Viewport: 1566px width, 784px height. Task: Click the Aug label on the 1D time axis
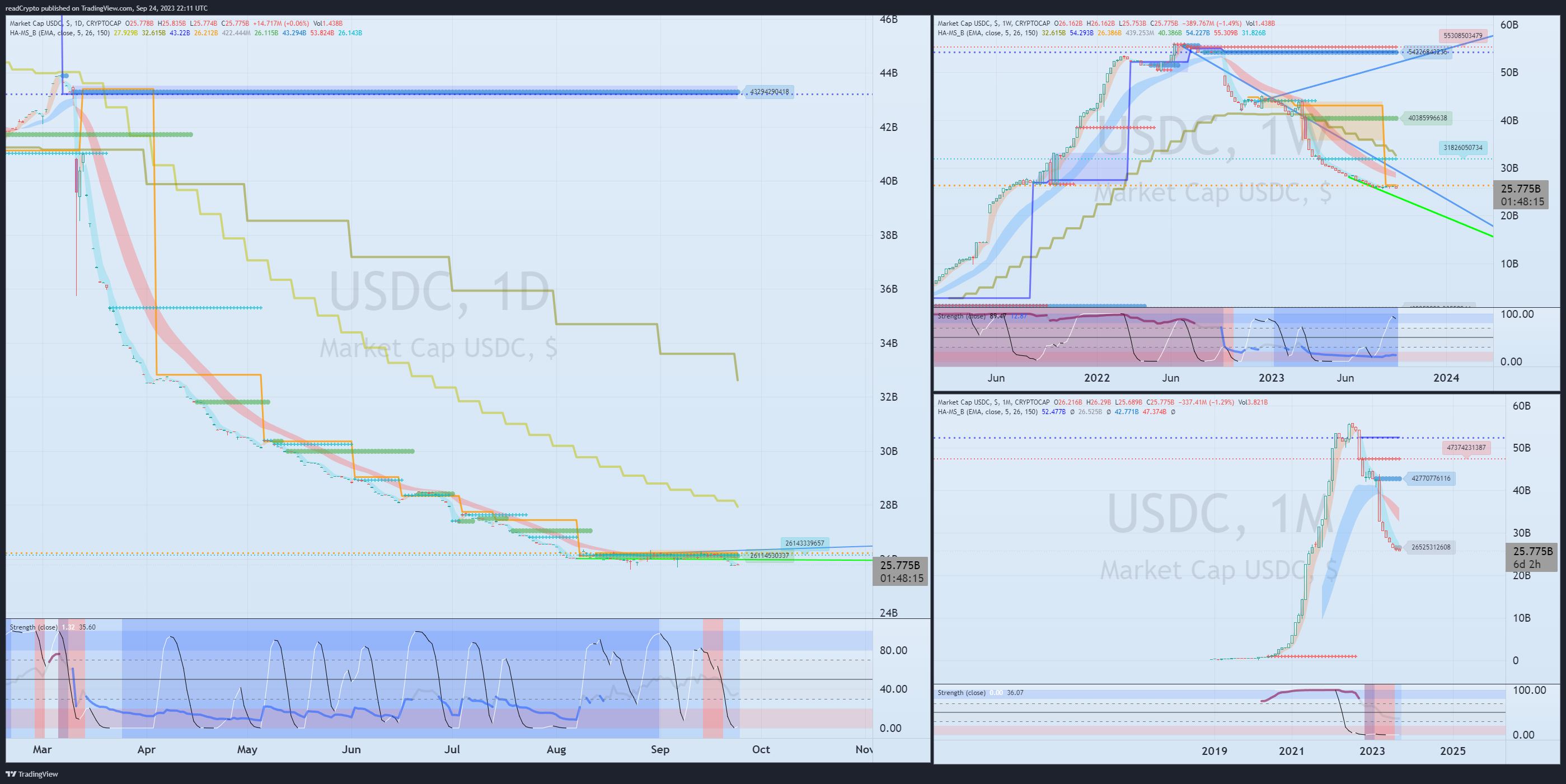point(556,749)
